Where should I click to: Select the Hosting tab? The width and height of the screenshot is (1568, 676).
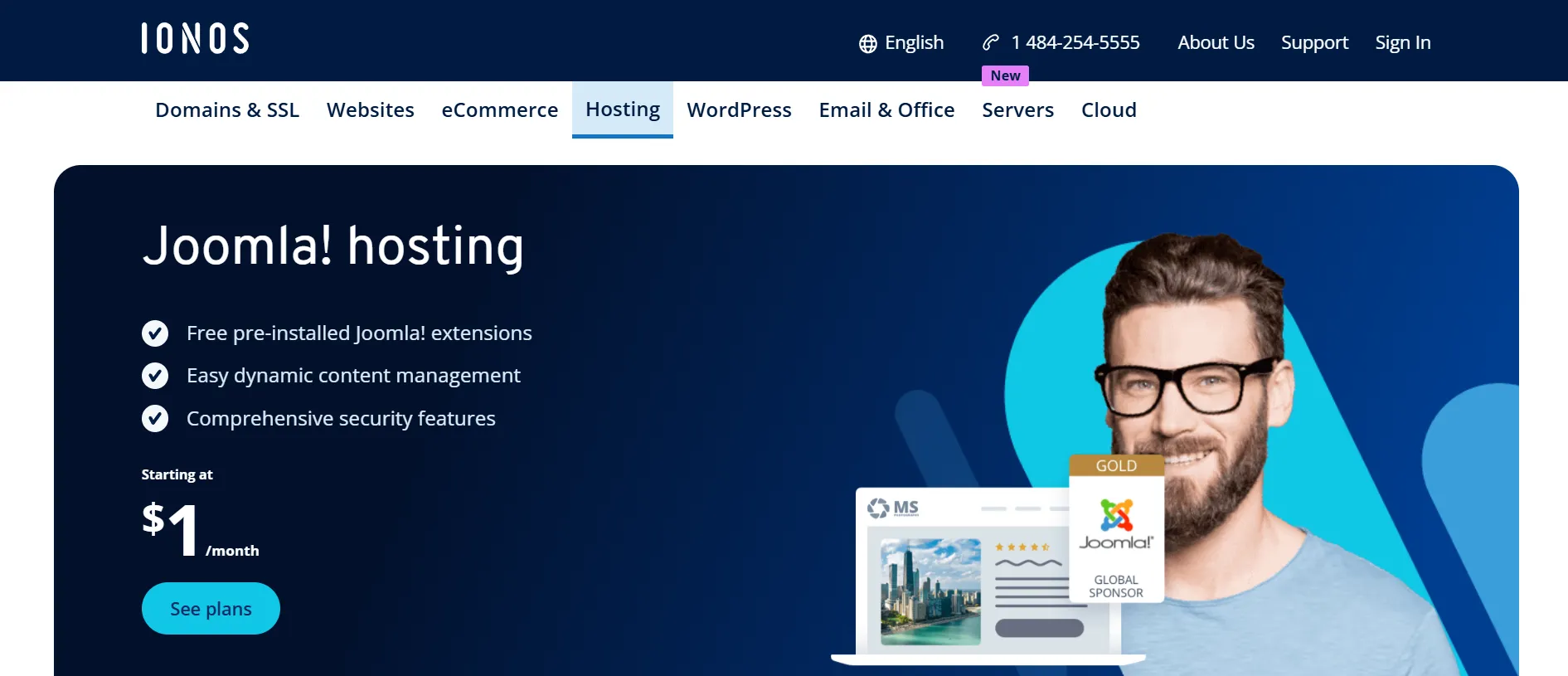coord(623,109)
